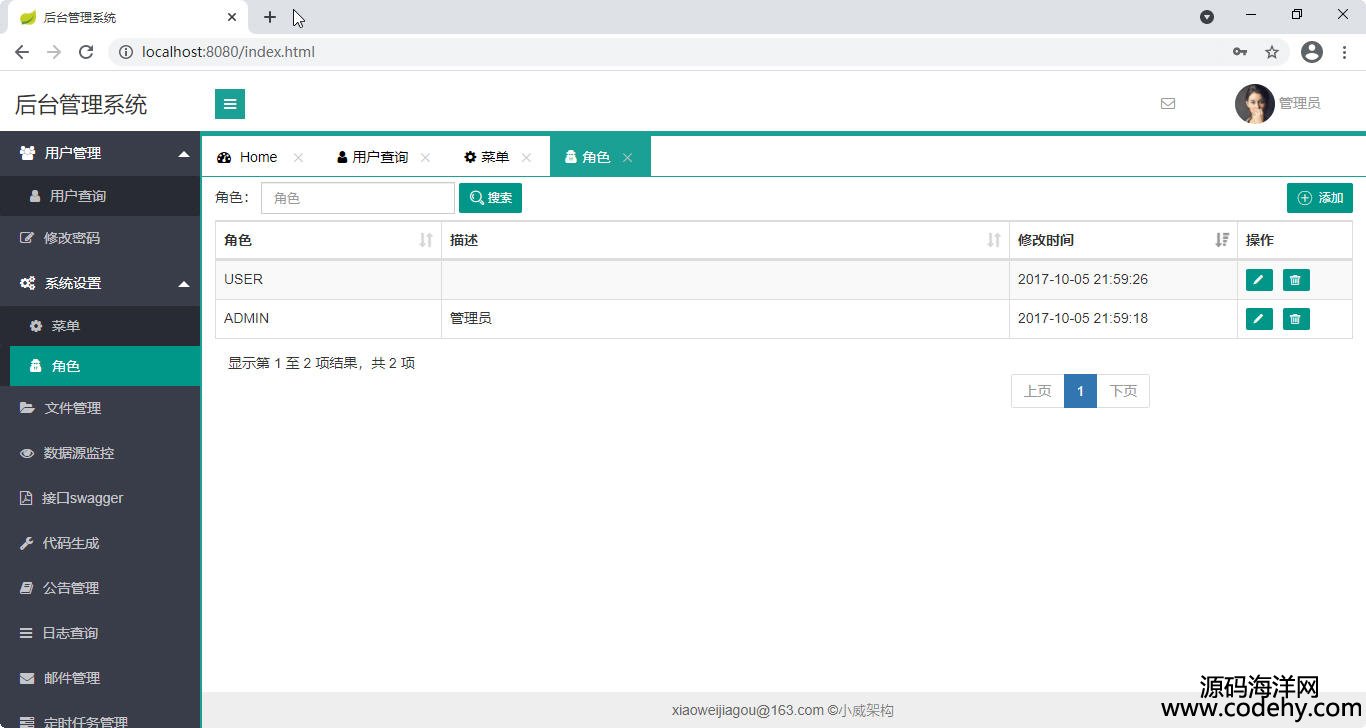1366x728 pixels.
Task: Open 邮件管理 in the sidebar
Action: point(100,678)
